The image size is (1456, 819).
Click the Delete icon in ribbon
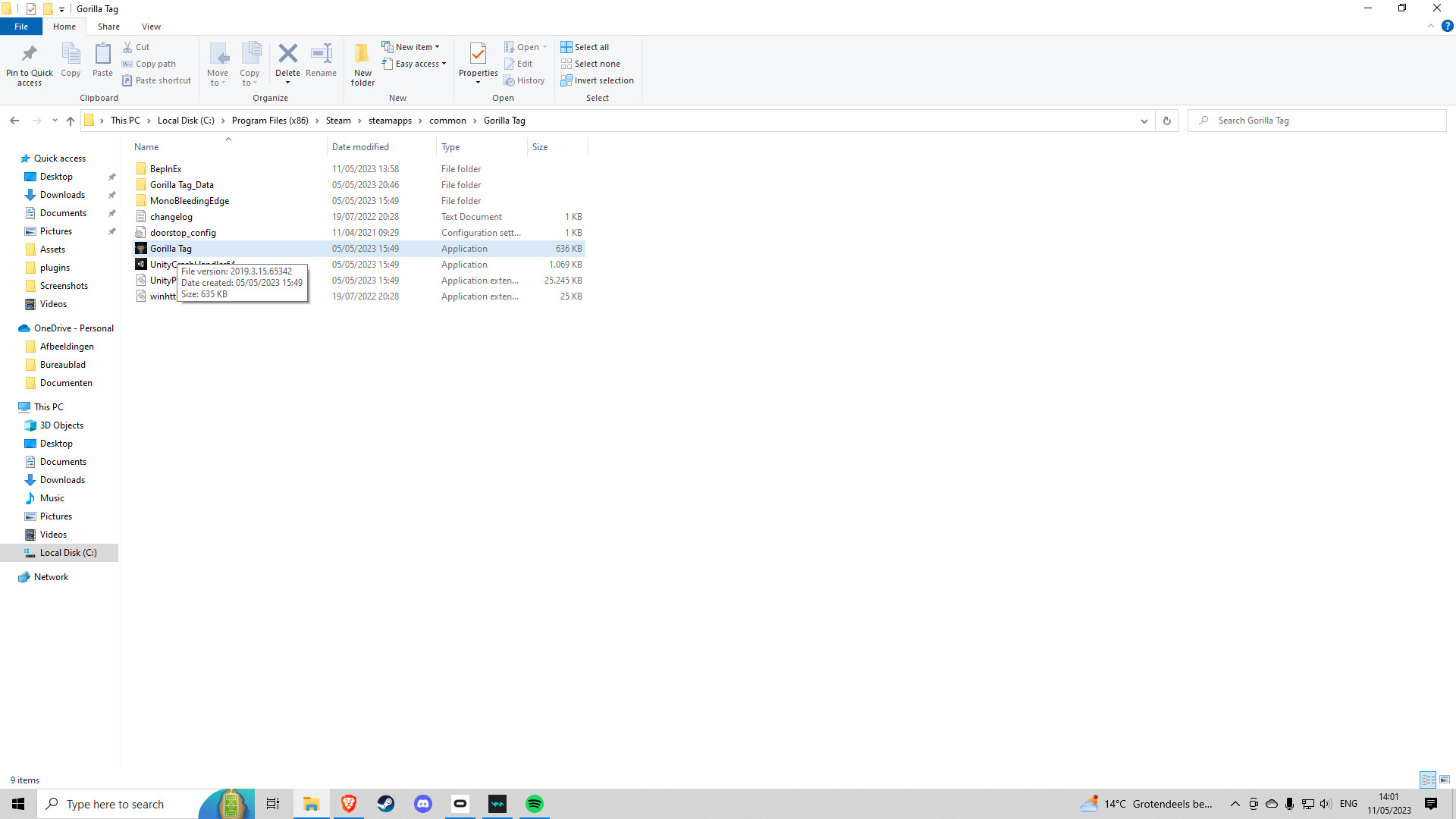(x=287, y=54)
